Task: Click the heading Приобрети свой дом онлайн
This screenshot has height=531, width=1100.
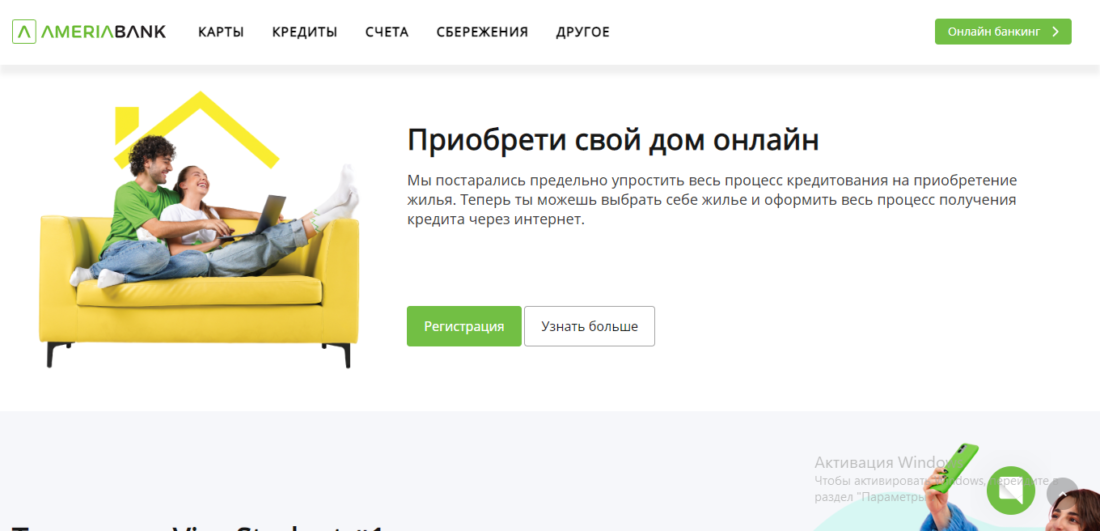Action: [612, 140]
